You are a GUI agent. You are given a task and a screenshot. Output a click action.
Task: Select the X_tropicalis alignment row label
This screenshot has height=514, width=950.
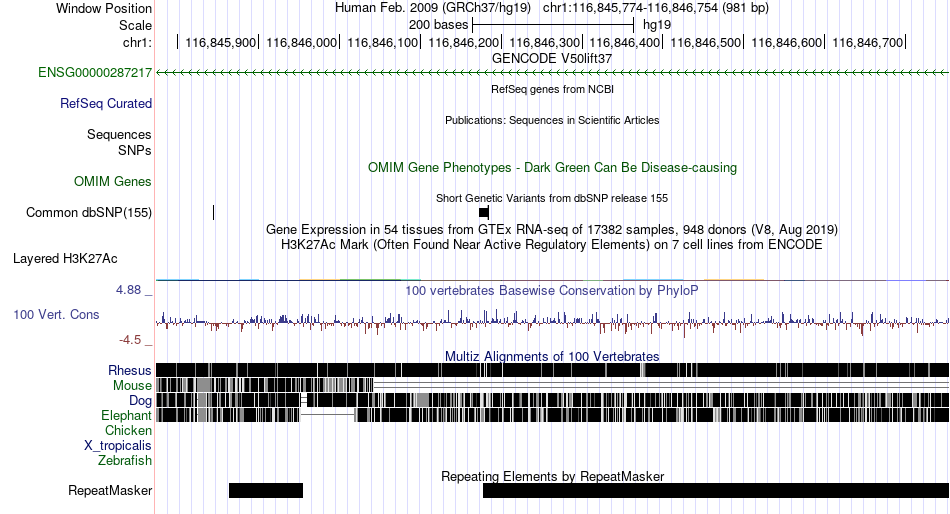coord(118,446)
